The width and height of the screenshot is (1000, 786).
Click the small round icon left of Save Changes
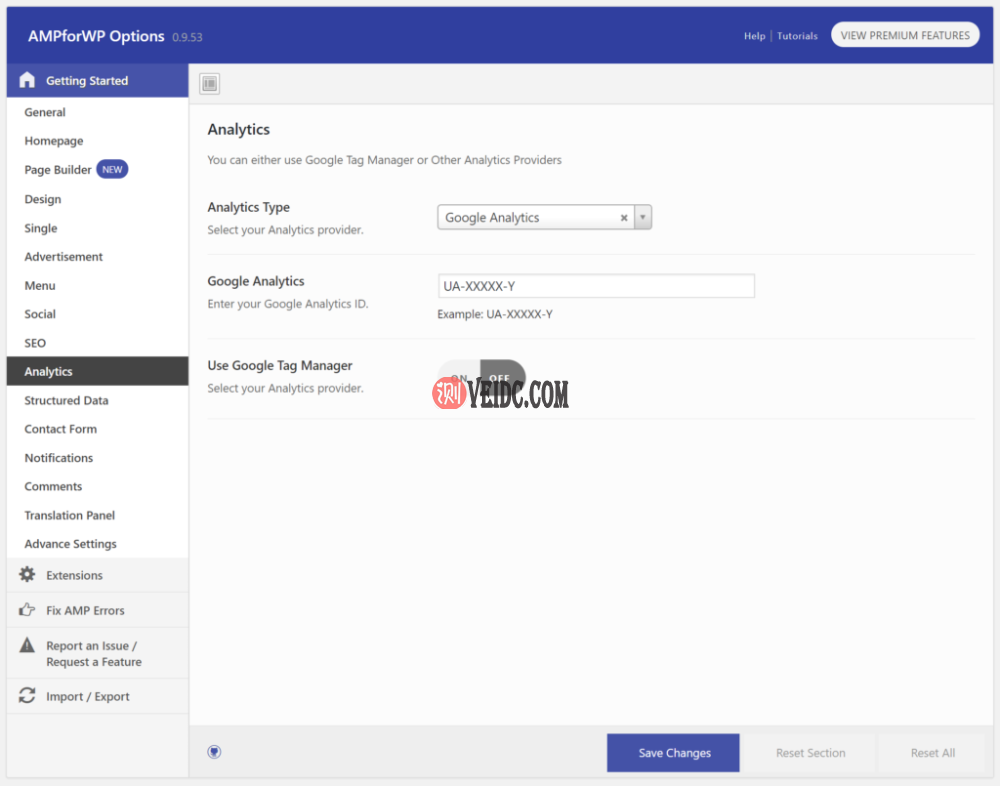coord(214,752)
